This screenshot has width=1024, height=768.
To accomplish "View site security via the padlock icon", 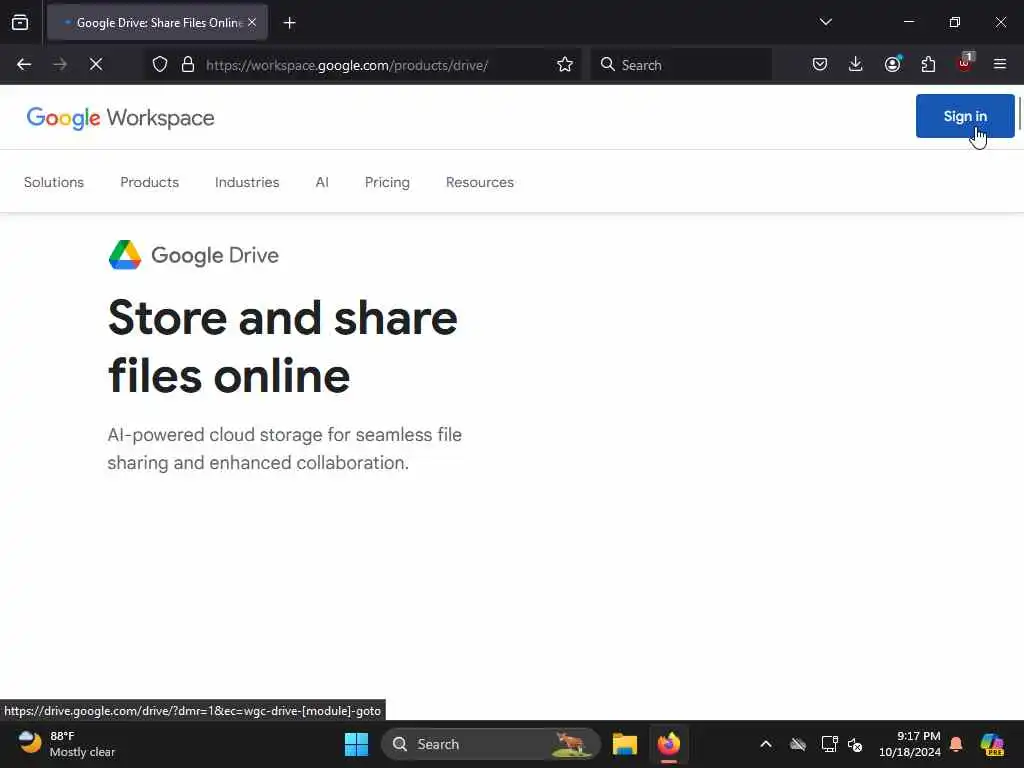I will (x=188, y=64).
